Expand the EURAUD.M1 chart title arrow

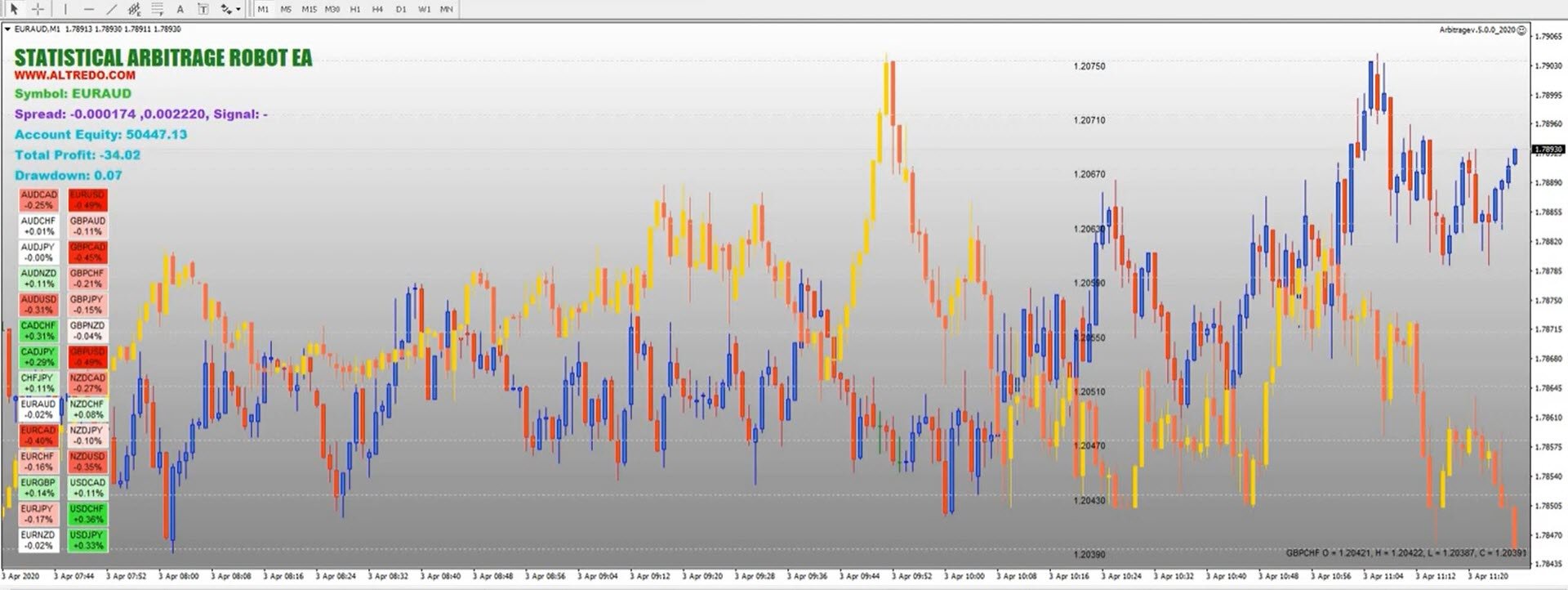pos(8,29)
